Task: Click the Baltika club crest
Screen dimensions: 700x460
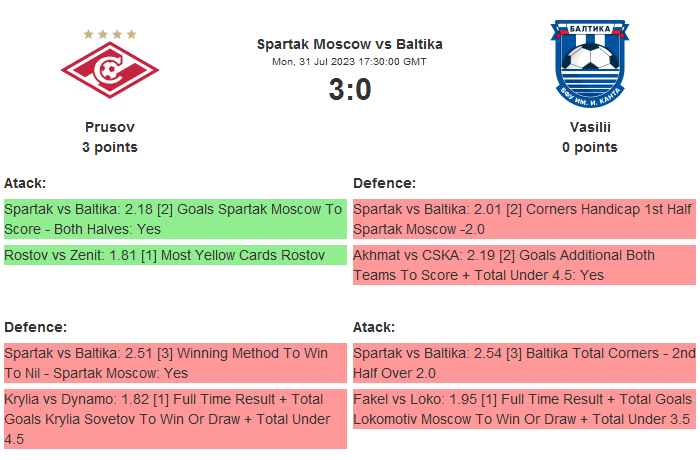Action: [589, 63]
